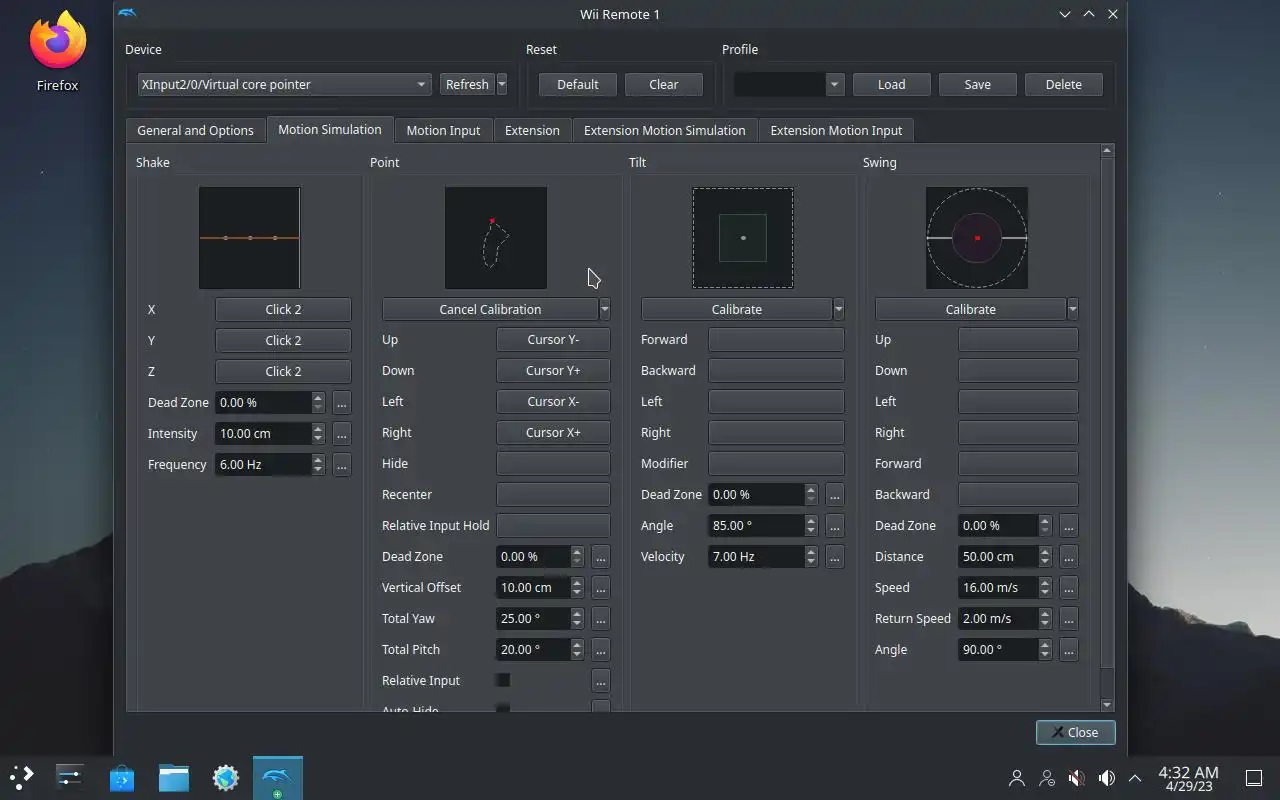This screenshot has height=800, width=1280.
Task: Click the vertical scrollbar of settings
Action: [1106, 415]
